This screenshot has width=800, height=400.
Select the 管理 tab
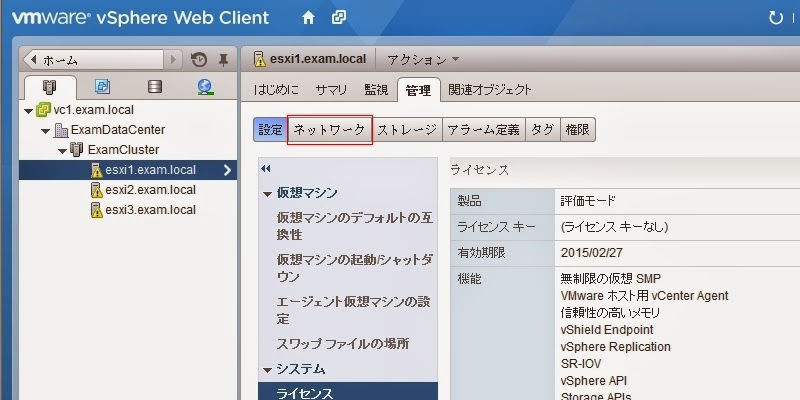418,90
